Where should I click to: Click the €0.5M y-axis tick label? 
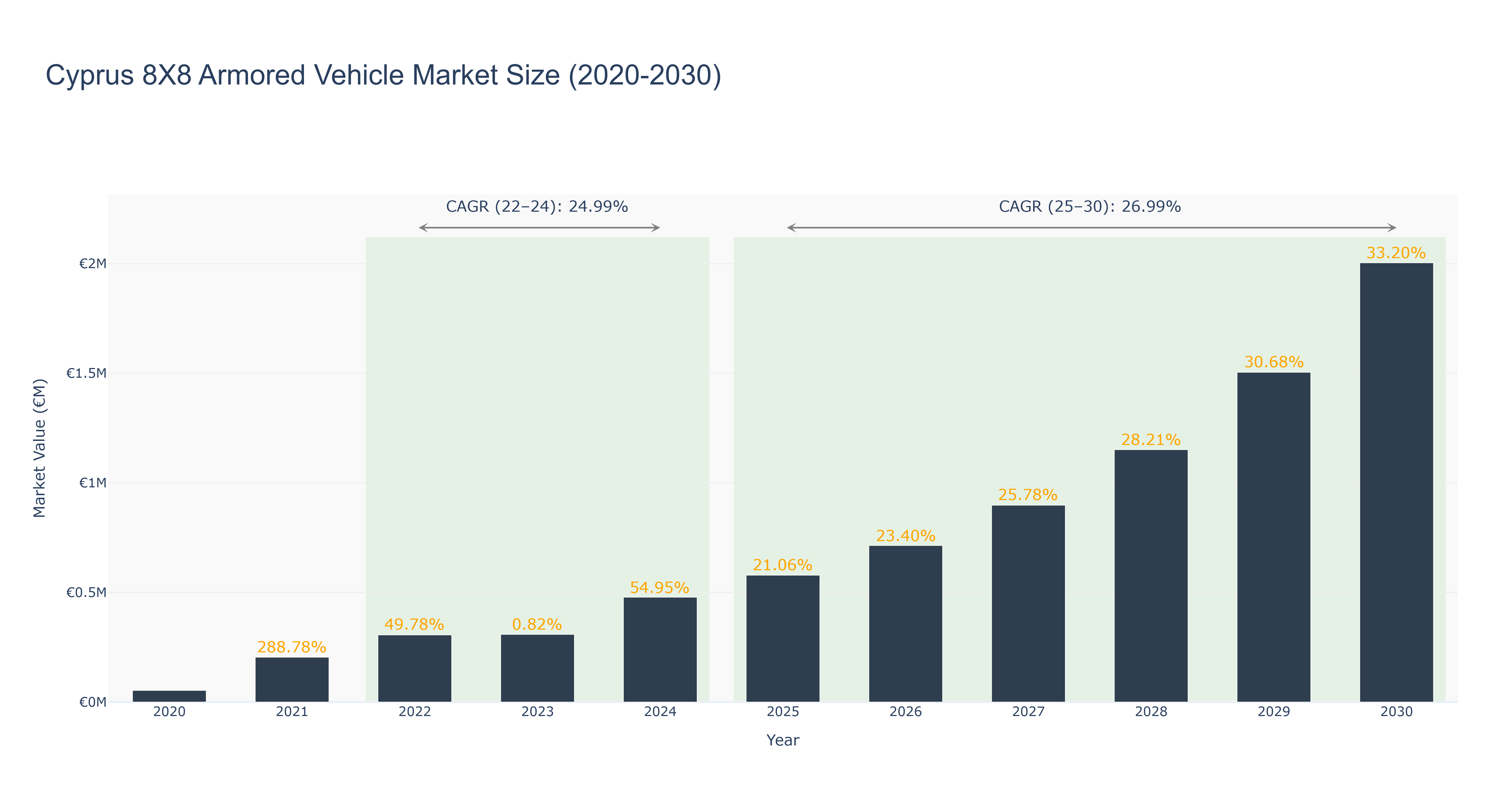(86, 592)
